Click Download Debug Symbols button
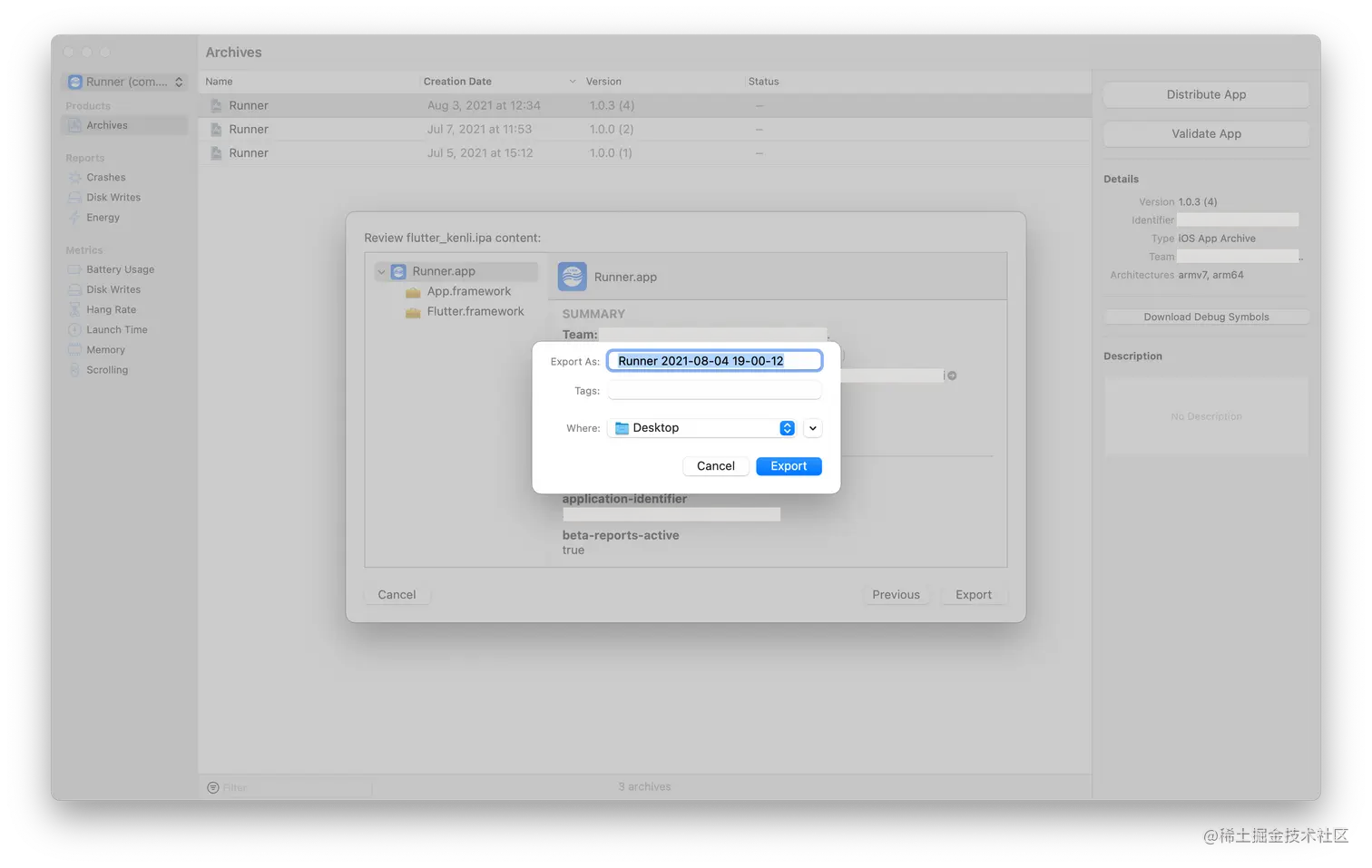This screenshot has width=1372, height=868. click(1206, 317)
